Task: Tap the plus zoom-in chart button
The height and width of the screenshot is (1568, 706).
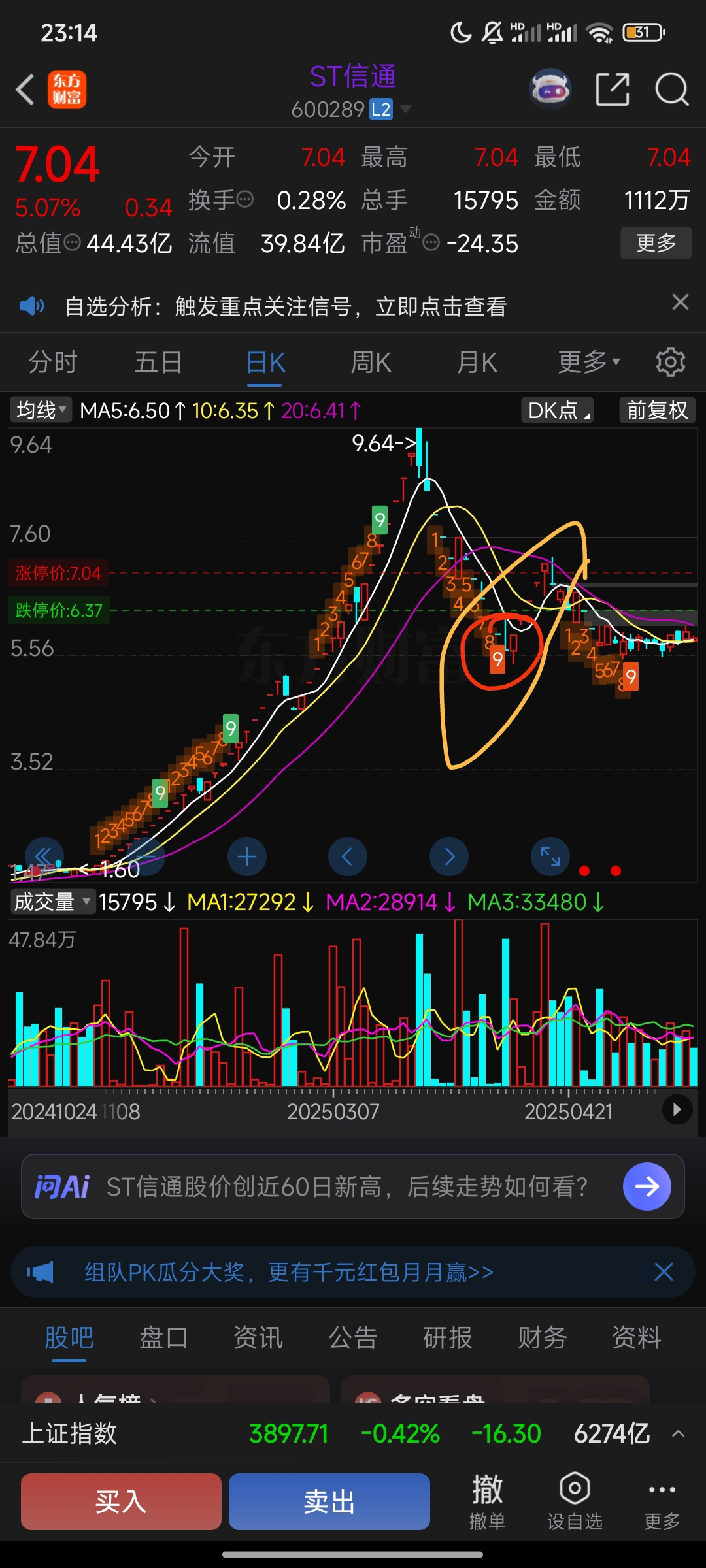Action: coord(247,857)
